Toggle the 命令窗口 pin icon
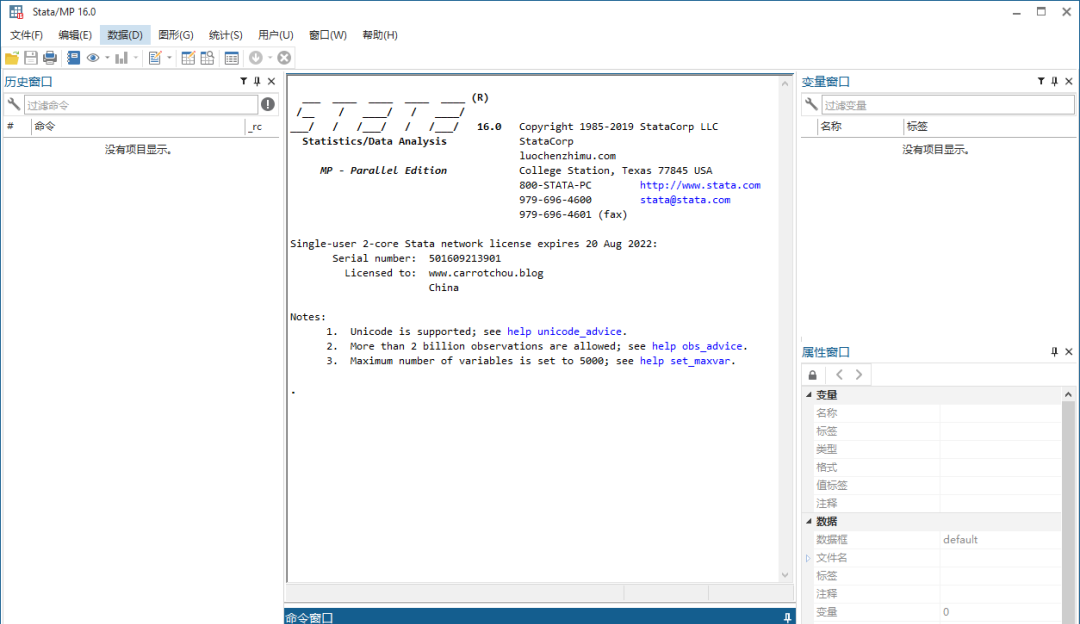 [x=787, y=618]
